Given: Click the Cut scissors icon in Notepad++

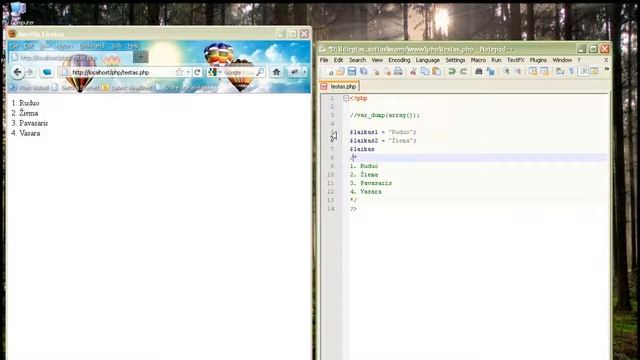Looking at the screenshot, I should (x=413, y=72).
